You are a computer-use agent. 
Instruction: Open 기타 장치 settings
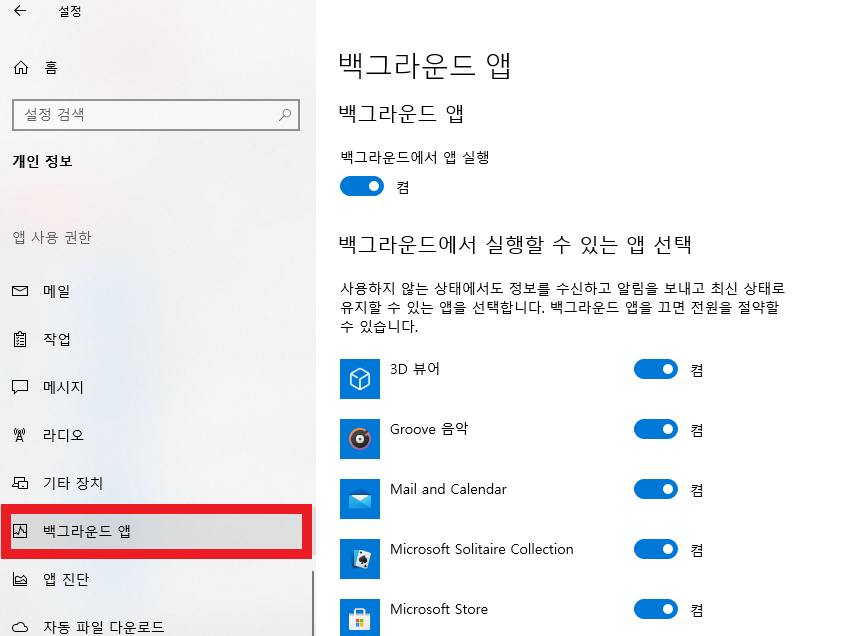(156, 483)
